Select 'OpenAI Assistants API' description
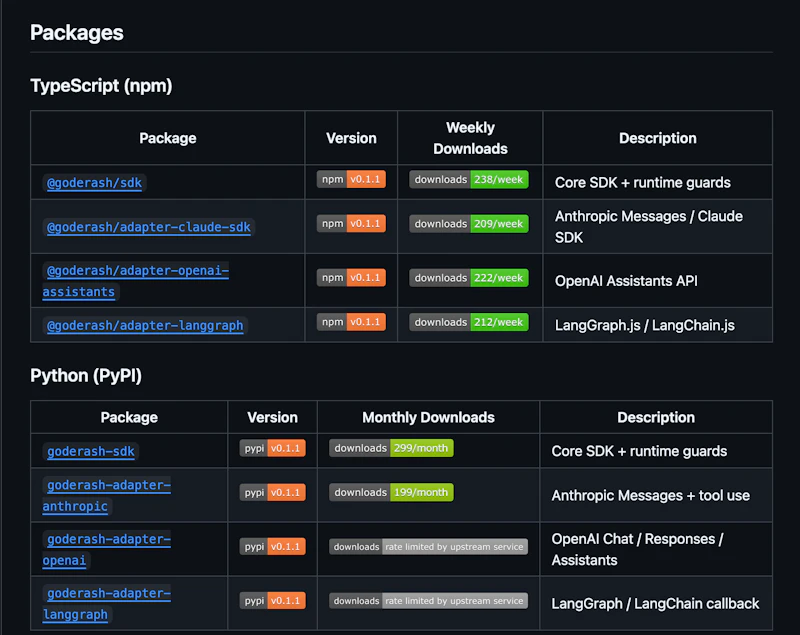Viewport: 800px width, 635px height. [x=626, y=281]
